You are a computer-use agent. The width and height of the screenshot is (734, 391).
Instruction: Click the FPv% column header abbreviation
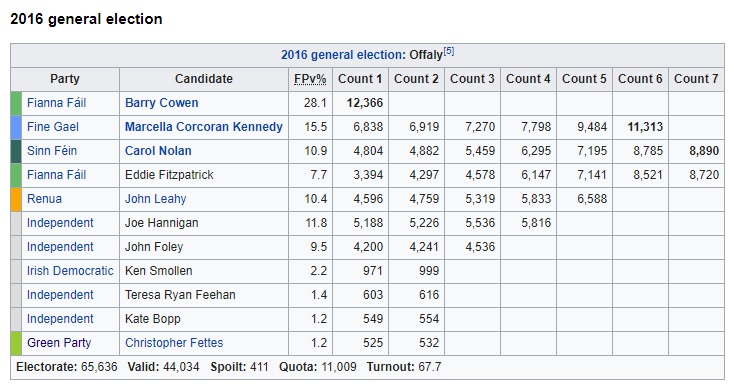310,79
